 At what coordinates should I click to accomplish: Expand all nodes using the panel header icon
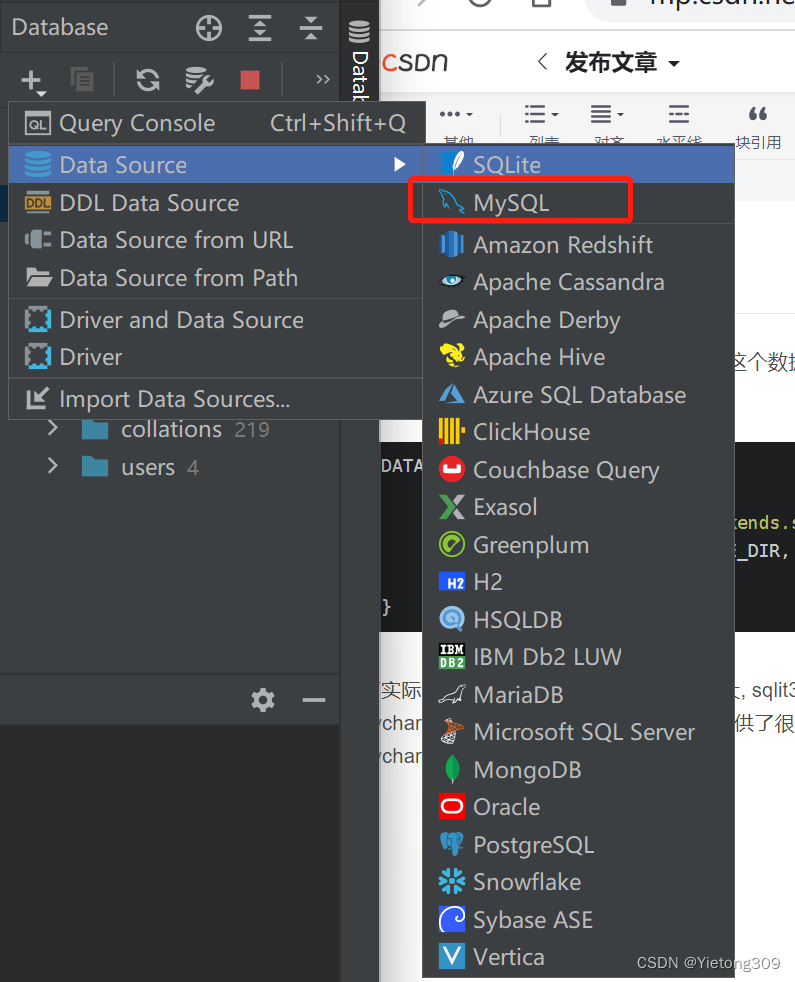260,28
